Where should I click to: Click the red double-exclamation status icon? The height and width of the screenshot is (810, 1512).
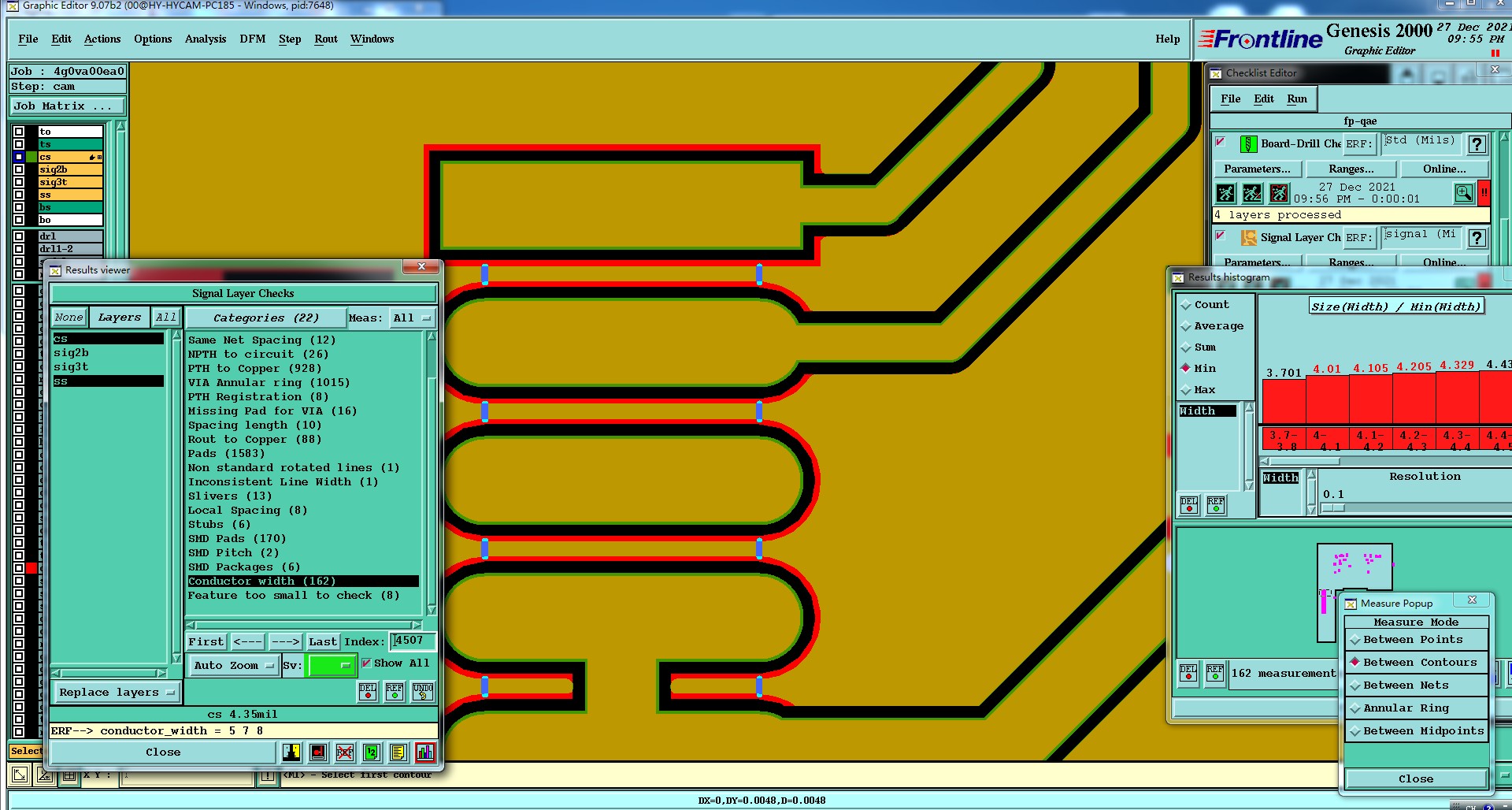tap(1484, 193)
